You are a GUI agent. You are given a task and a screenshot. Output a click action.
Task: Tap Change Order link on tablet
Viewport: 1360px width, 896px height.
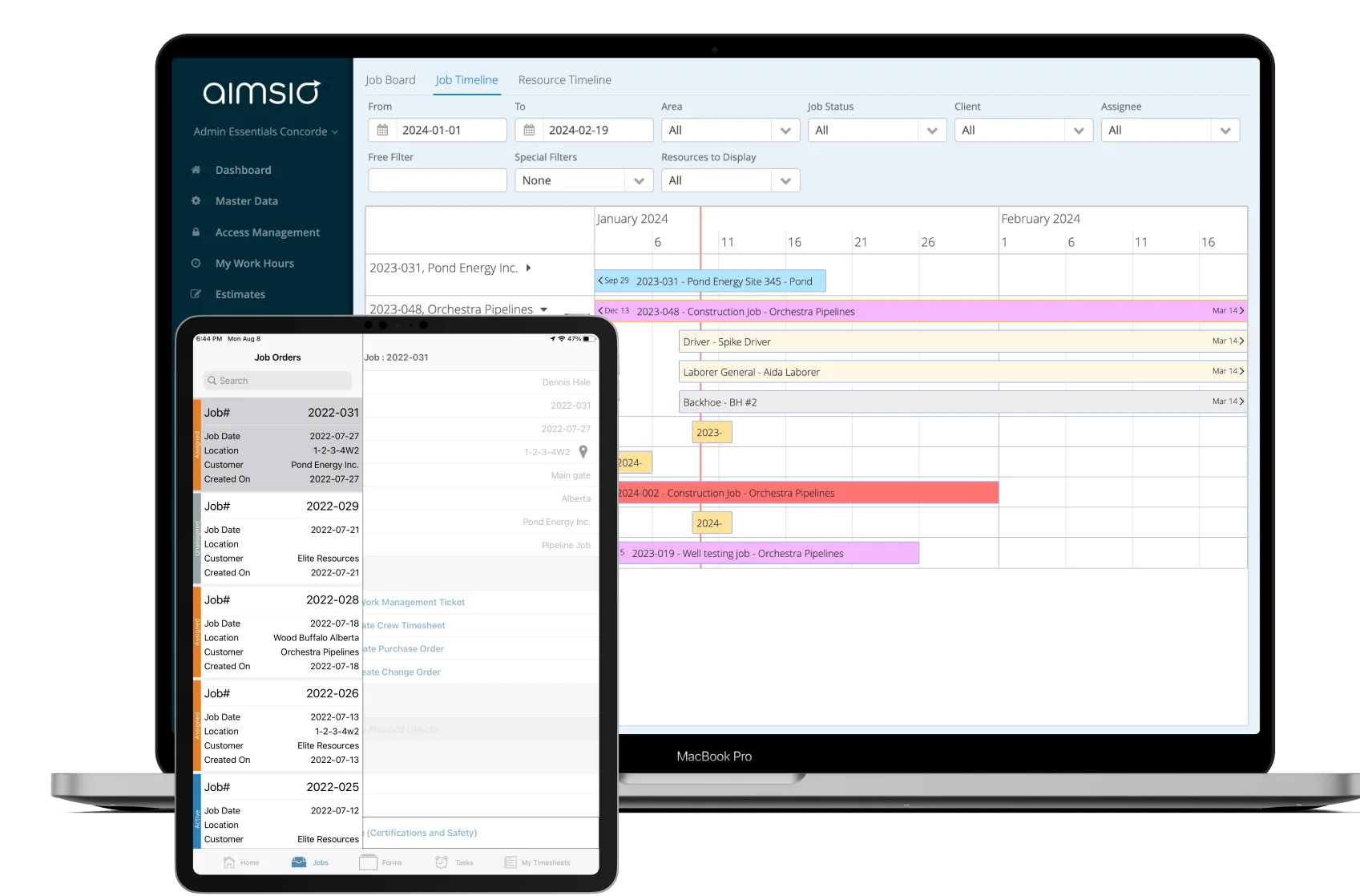(x=402, y=672)
